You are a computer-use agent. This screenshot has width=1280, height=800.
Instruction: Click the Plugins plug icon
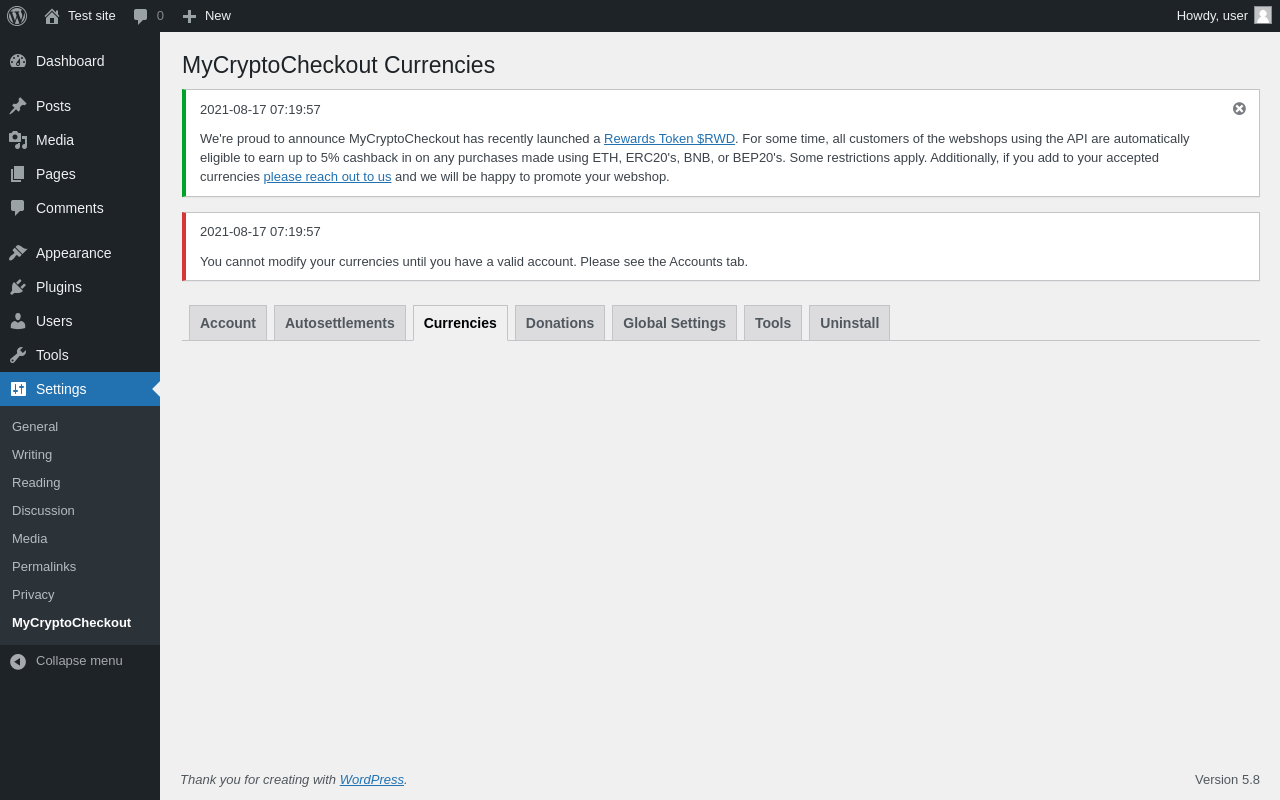coord(18,287)
